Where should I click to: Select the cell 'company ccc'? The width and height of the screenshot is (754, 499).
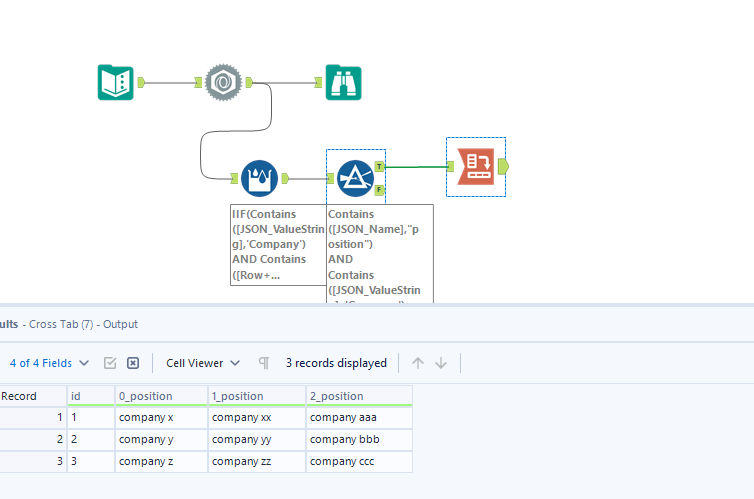(x=359, y=462)
